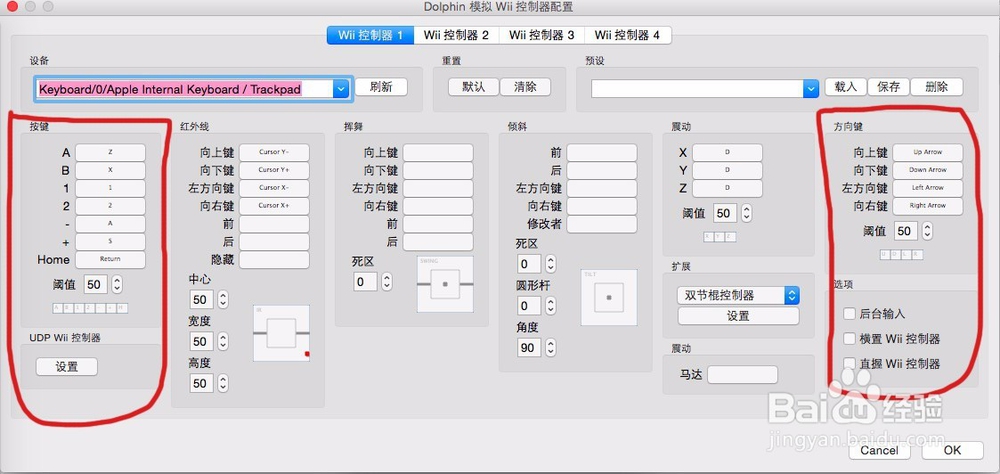Click the 红外线 向下键 Cursor Y+ mapping

(x=274, y=170)
